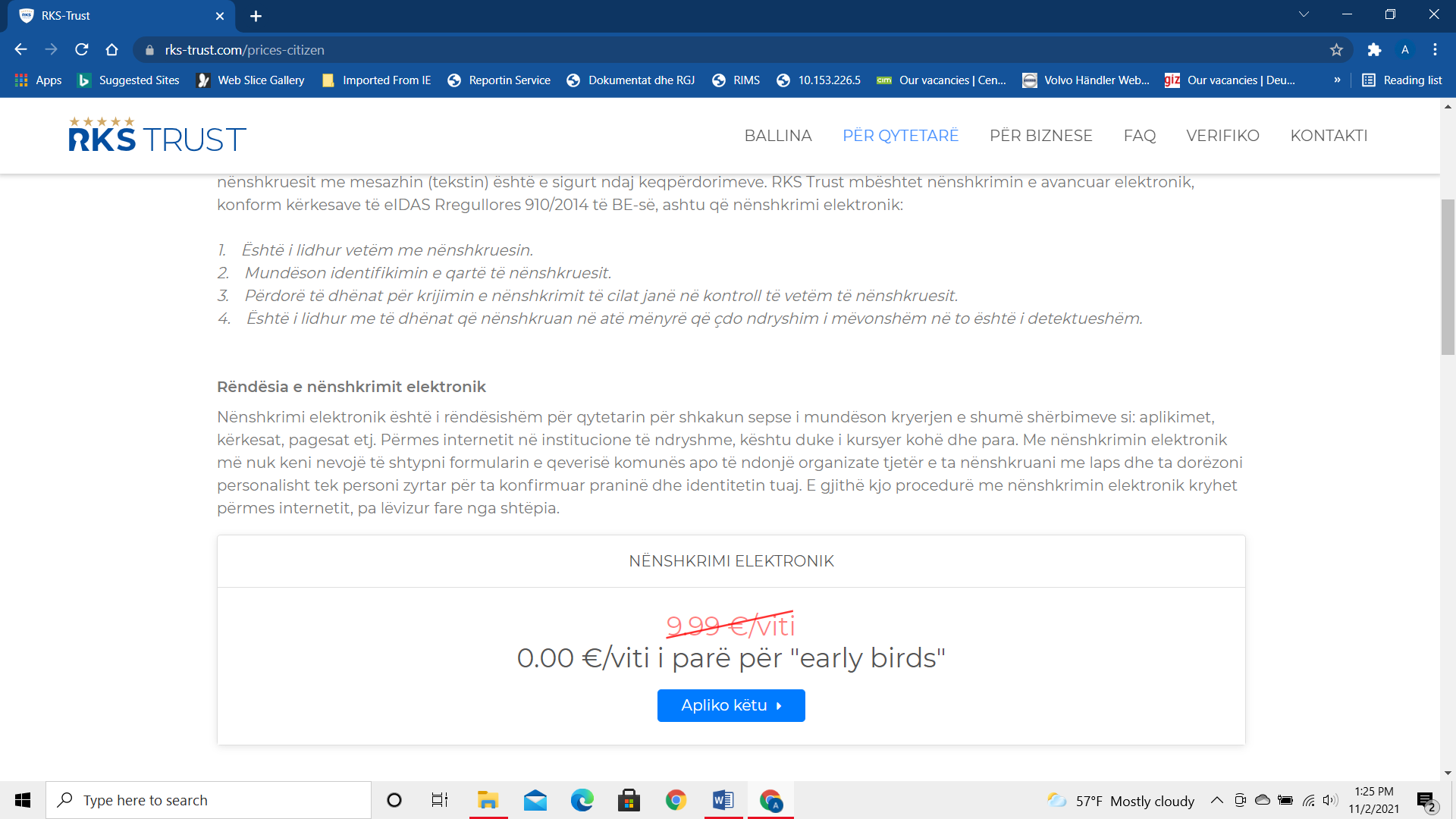Open Microsoft Store from the taskbar
The height and width of the screenshot is (819, 1456).
(629, 800)
